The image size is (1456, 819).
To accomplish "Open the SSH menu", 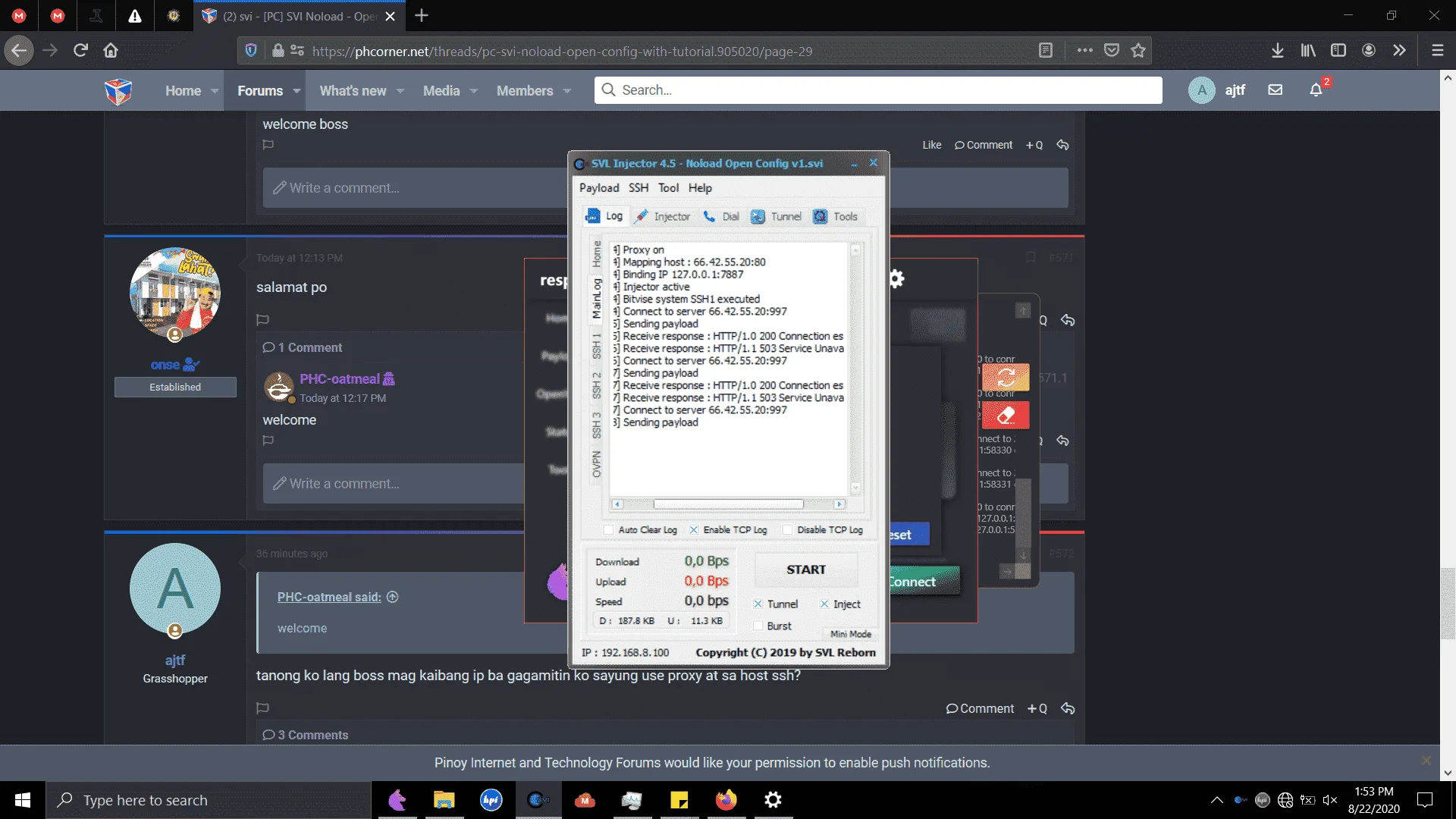I will (x=639, y=188).
